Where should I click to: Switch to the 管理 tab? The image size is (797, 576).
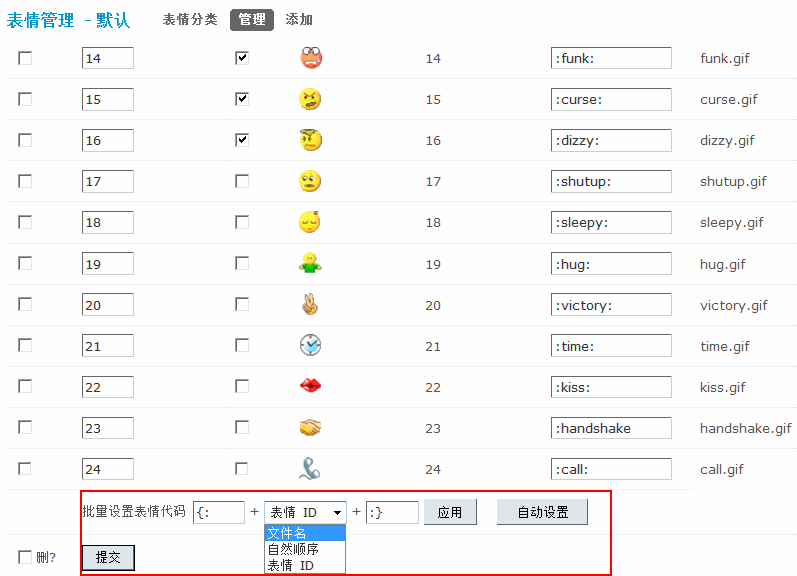point(252,20)
